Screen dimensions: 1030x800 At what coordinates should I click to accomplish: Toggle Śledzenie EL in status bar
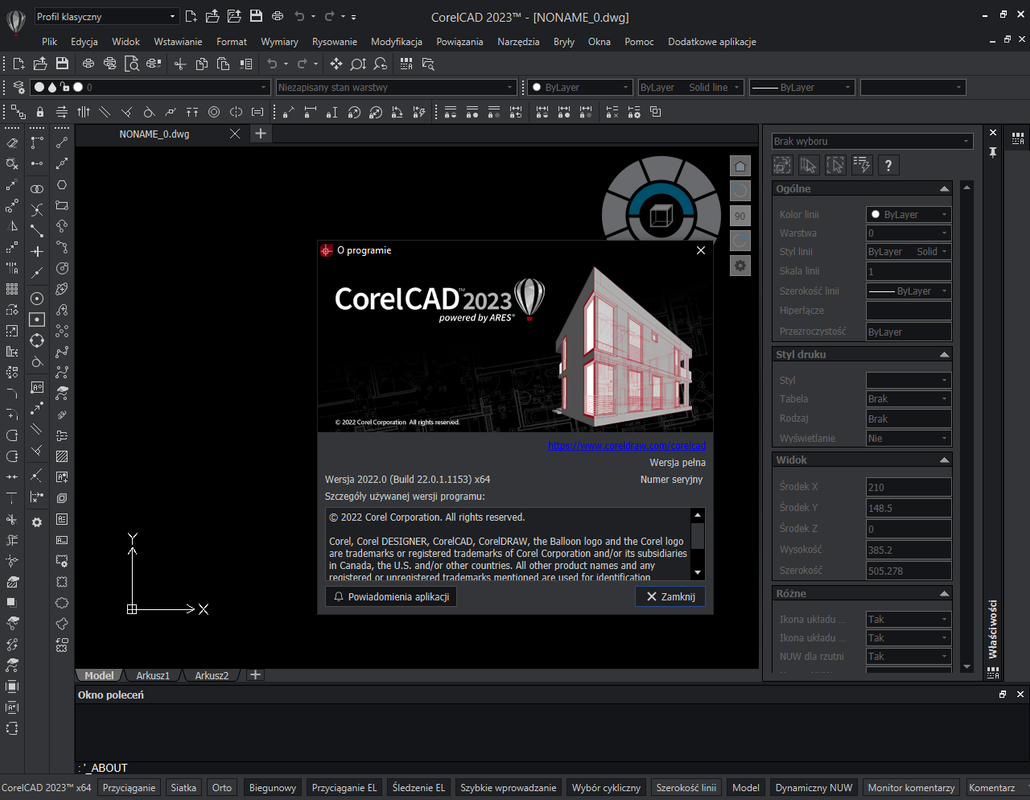[418, 788]
